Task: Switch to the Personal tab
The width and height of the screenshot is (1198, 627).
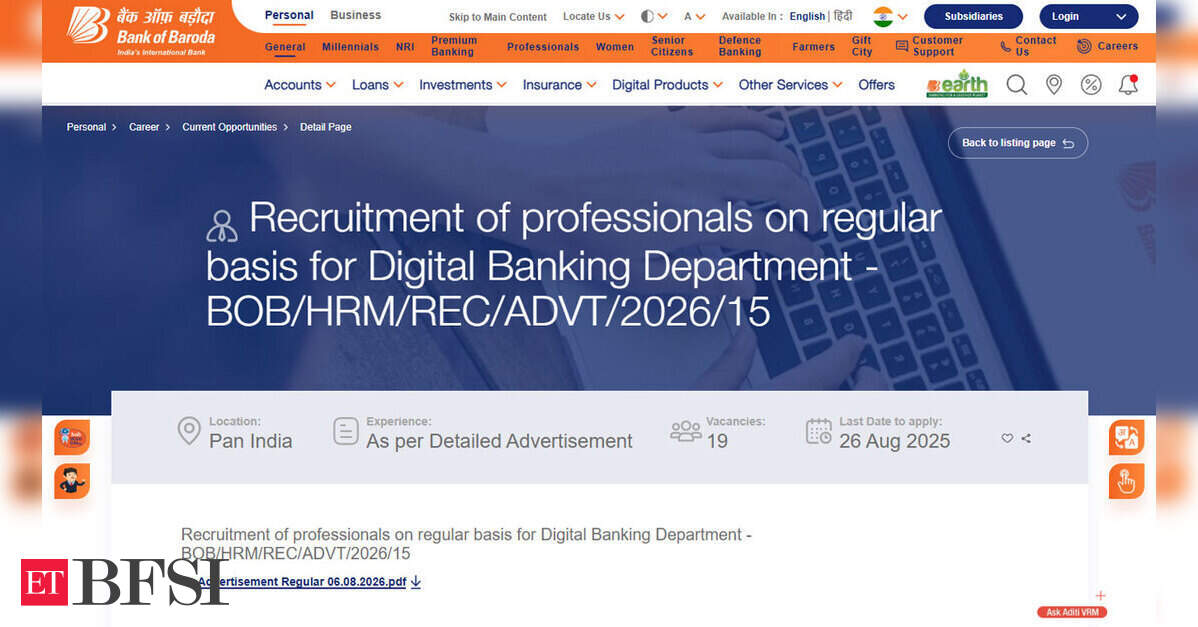Action: tap(289, 15)
